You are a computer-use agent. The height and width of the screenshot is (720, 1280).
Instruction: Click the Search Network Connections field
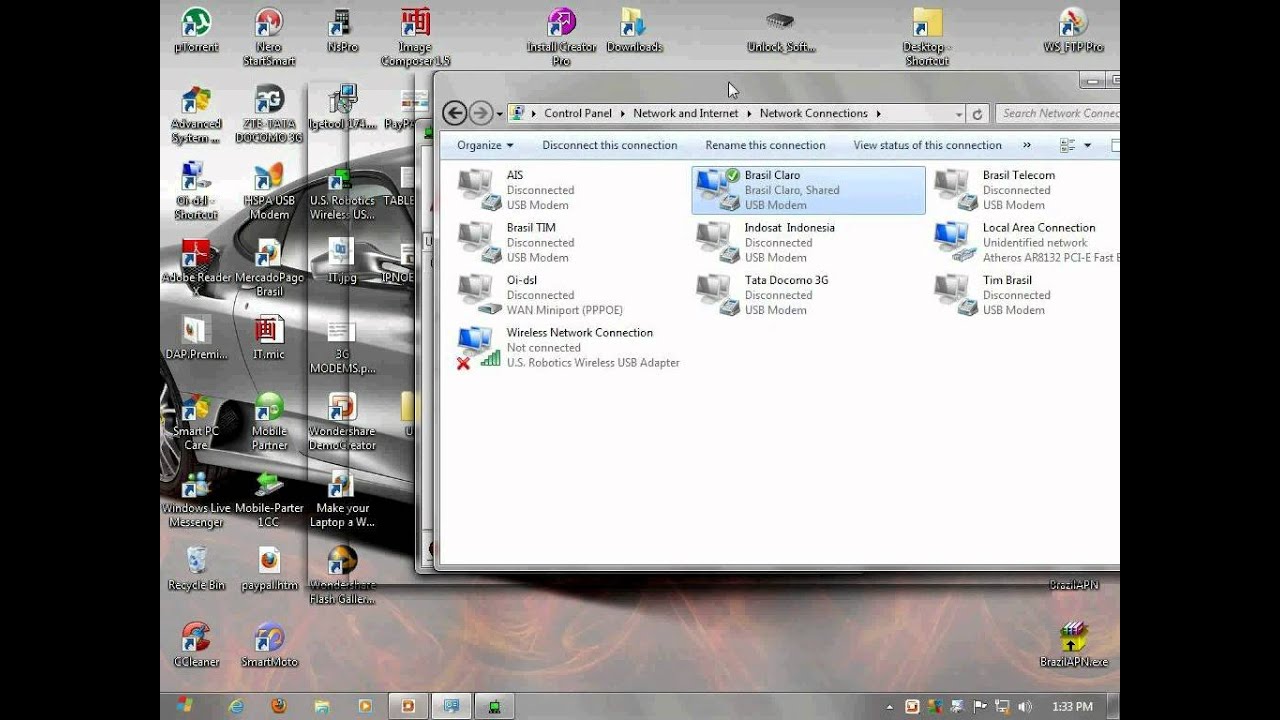click(x=1058, y=114)
